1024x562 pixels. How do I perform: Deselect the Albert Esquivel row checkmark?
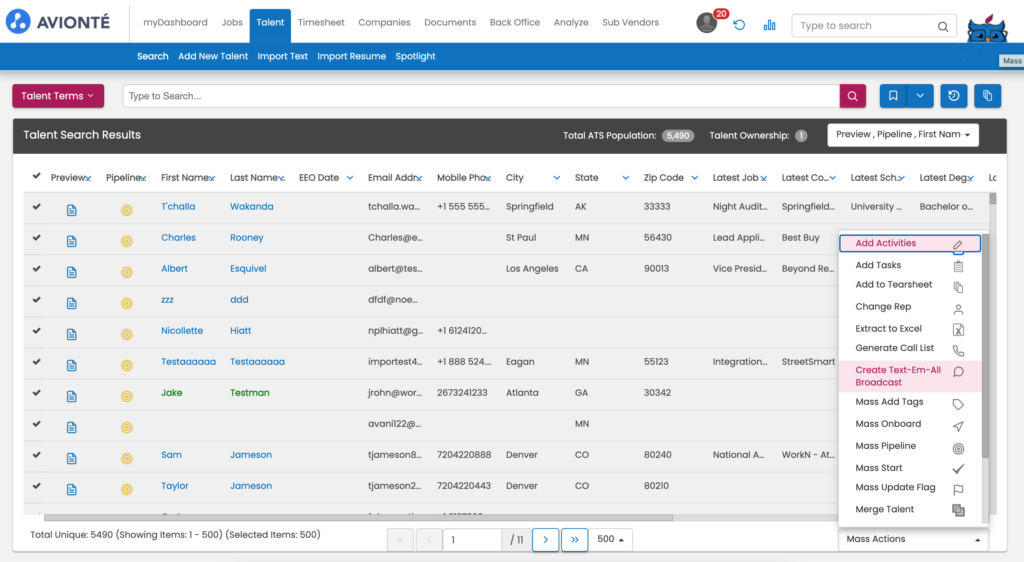tap(37, 269)
